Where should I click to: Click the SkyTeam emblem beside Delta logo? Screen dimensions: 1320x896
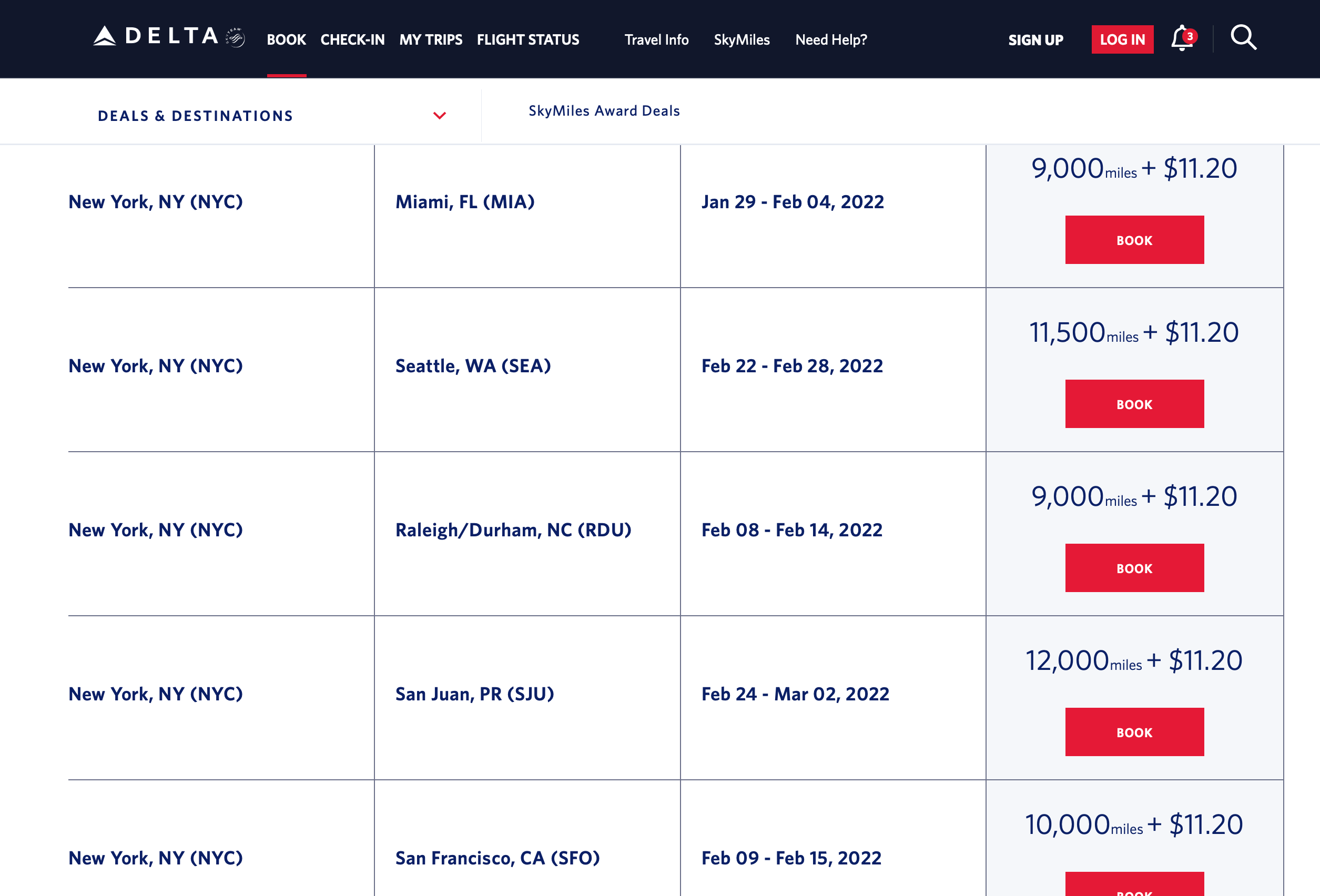pyautogui.click(x=235, y=37)
